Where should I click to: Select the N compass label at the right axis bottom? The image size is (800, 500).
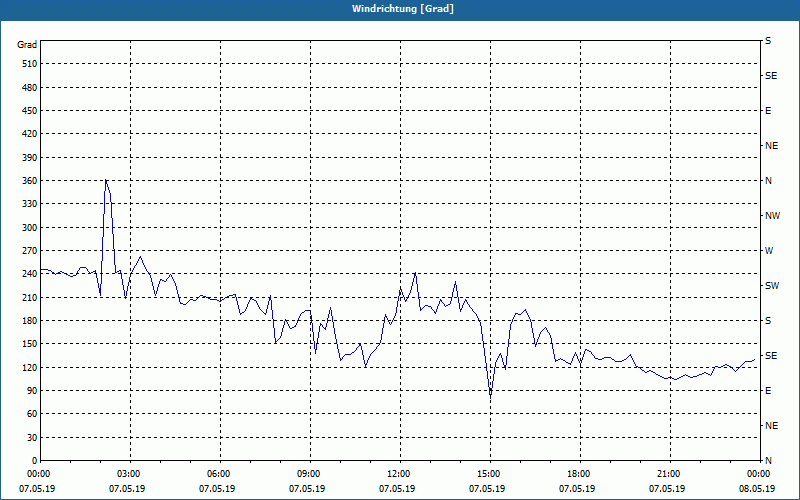pos(768,461)
